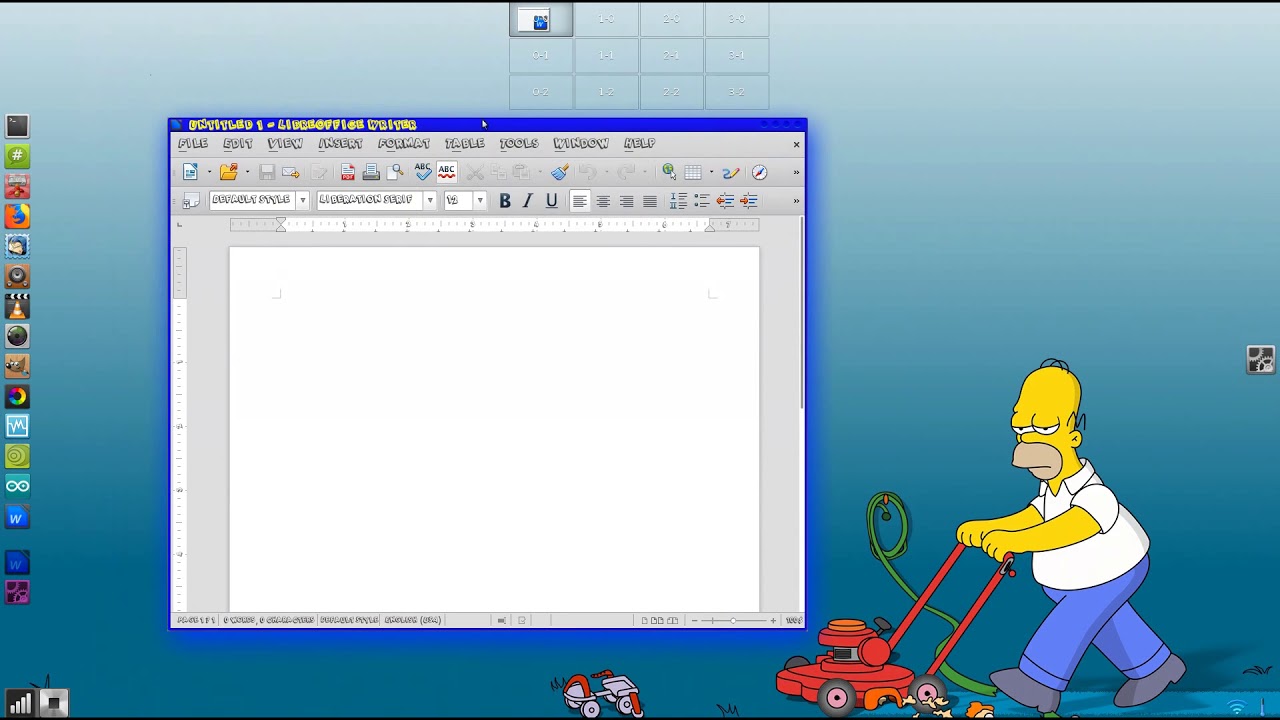
Task: Show the Draw functions toolbar
Action: click(x=731, y=172)
